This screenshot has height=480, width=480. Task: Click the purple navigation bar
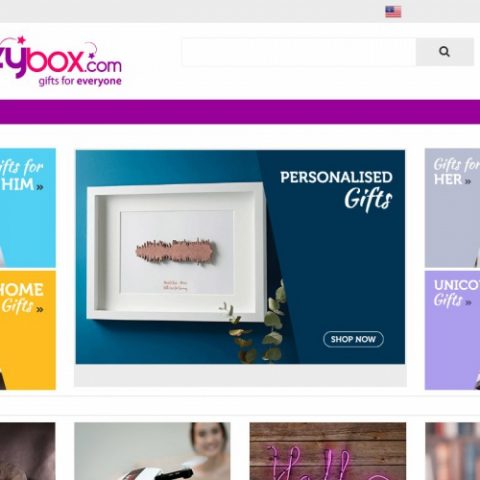(240, 112)
